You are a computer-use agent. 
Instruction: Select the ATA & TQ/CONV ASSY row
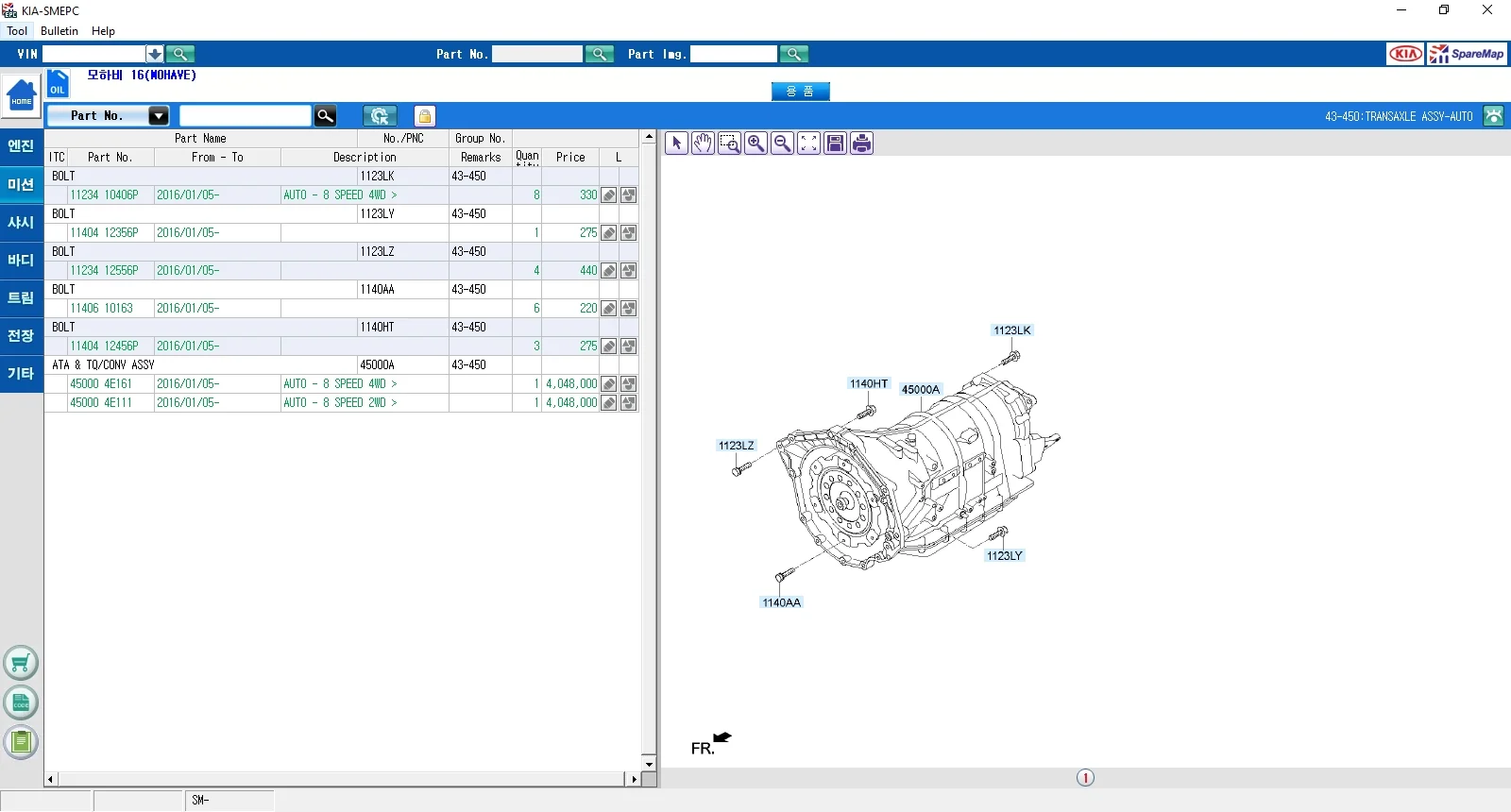(341, 365)
